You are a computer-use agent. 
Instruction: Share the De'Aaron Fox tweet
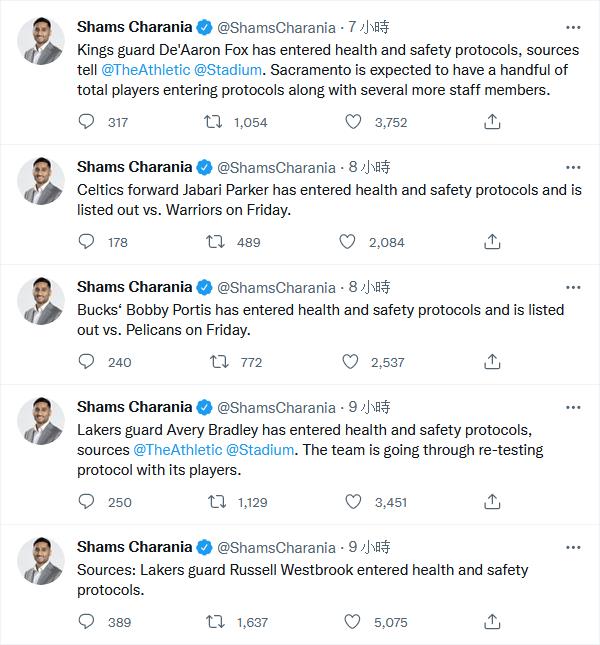pos(492,122)
